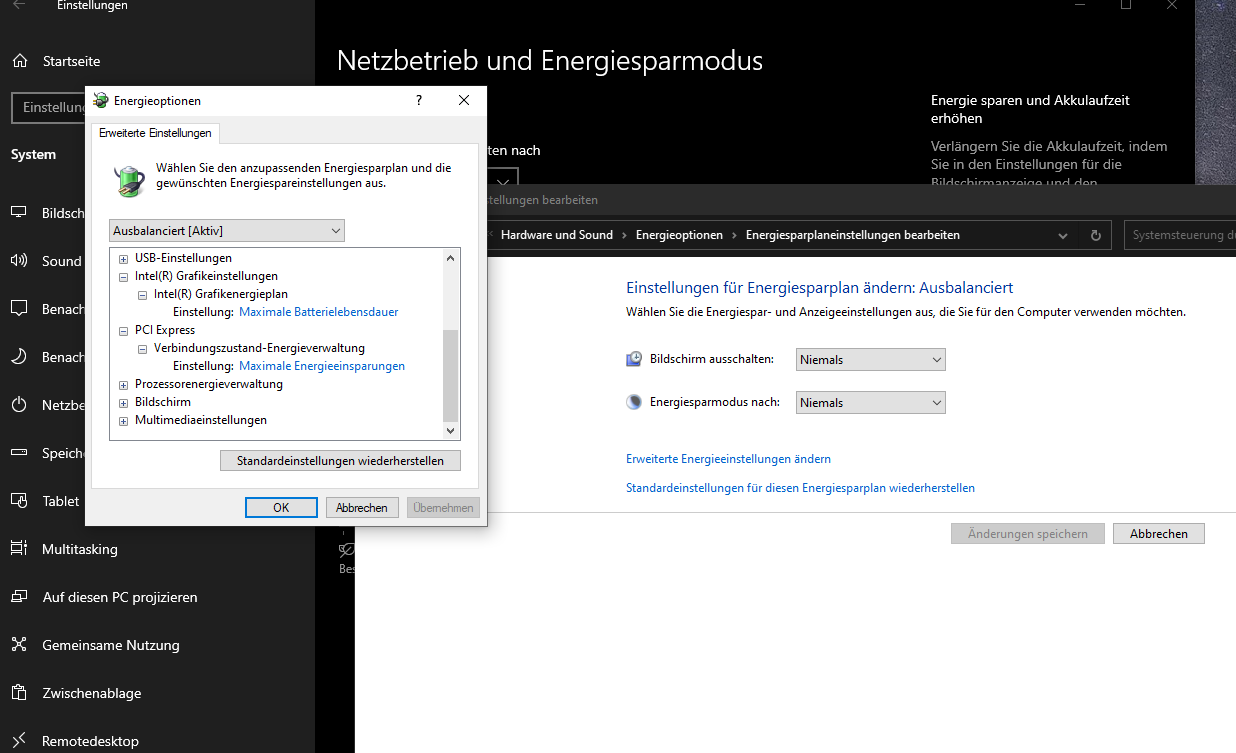Screen dimensions: 1236x753
Task: Click the Settings search box in sidebar
Action: [50, 107]
